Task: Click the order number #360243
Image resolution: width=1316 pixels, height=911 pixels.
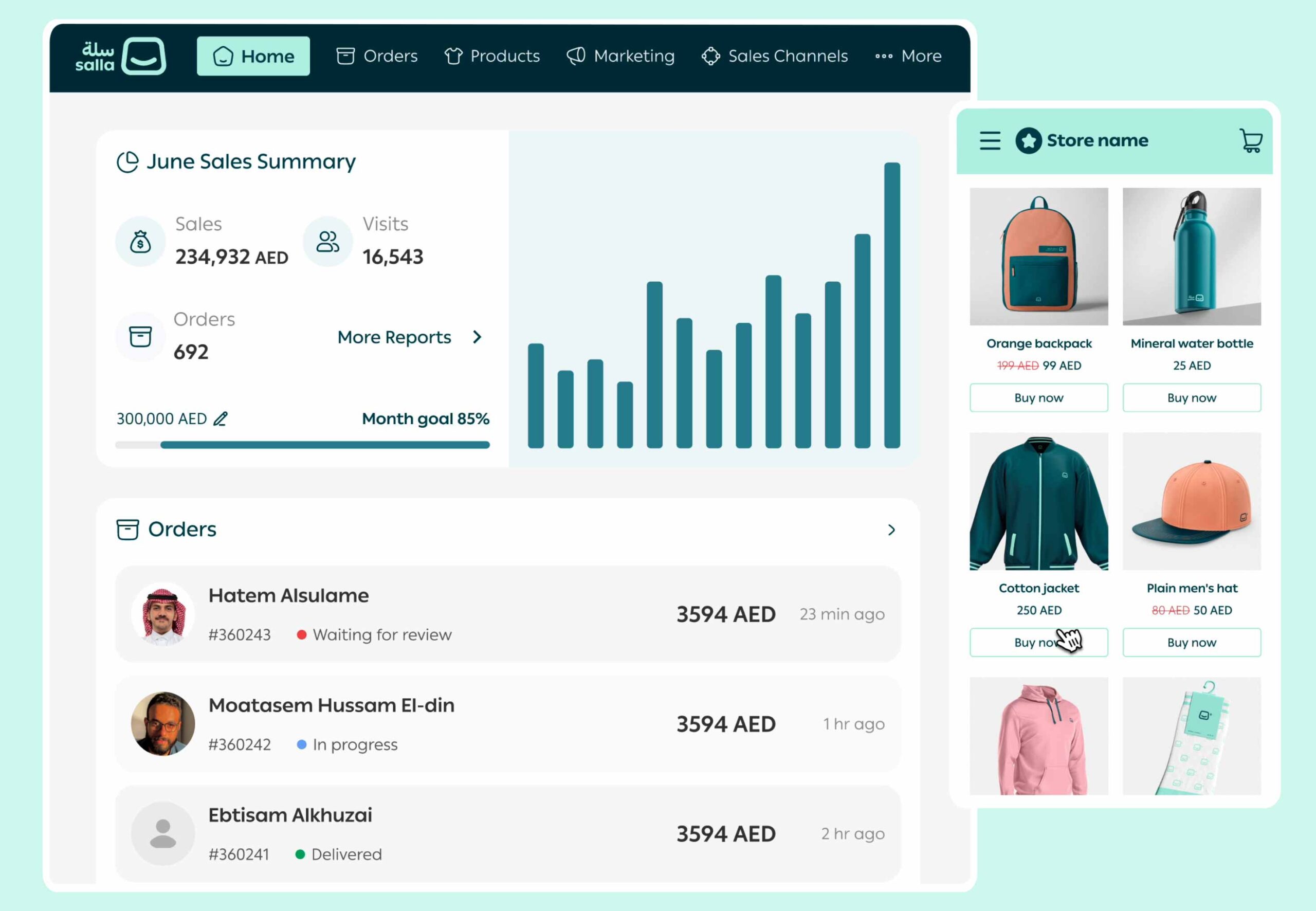Action: coord(240,635)
